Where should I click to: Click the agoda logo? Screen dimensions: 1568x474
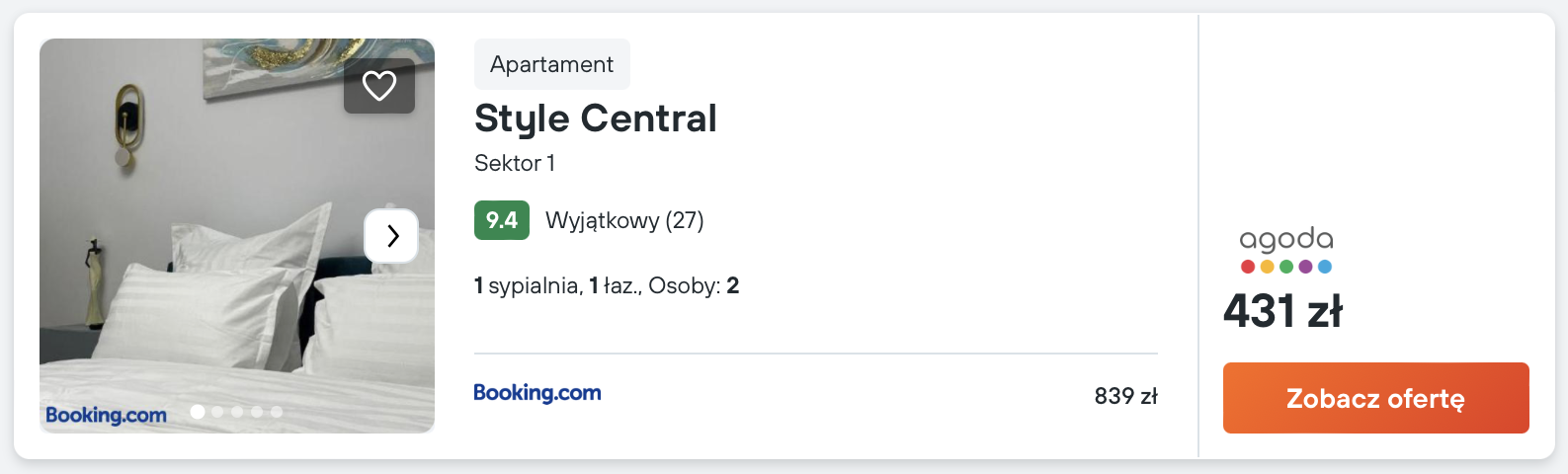pos(1286,250)
